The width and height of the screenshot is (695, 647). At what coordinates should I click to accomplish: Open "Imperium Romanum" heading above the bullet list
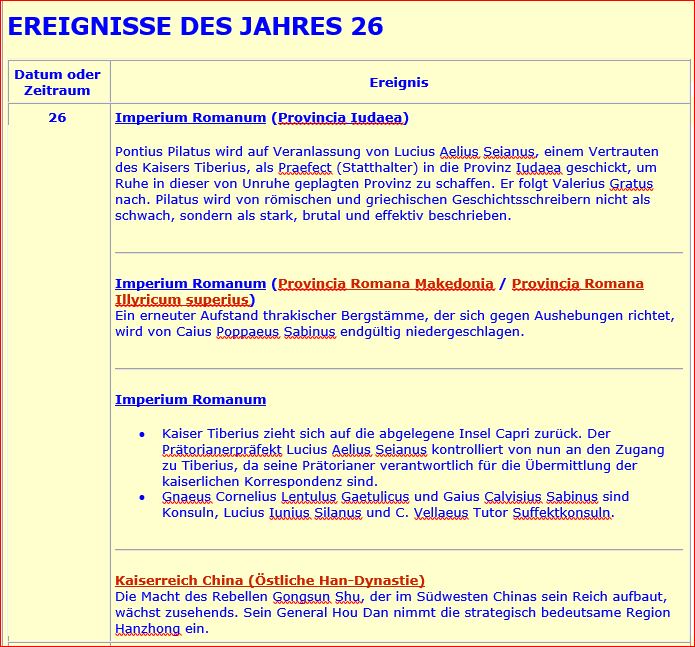(x=190, y=400)
